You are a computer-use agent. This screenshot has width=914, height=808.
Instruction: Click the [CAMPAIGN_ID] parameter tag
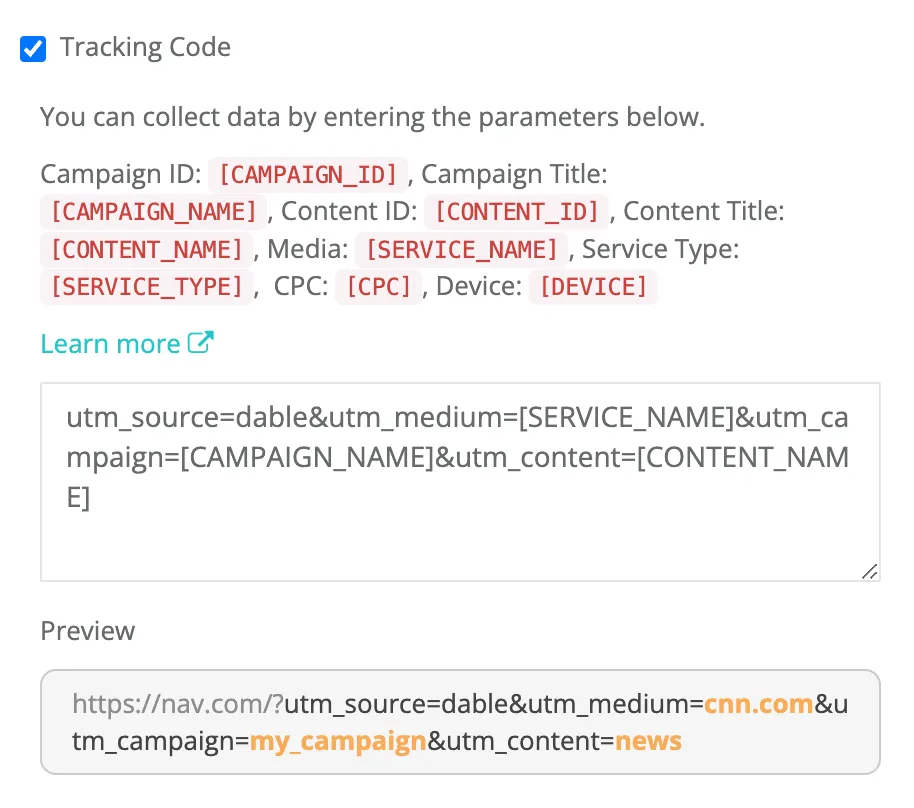(x=308, y=174)
